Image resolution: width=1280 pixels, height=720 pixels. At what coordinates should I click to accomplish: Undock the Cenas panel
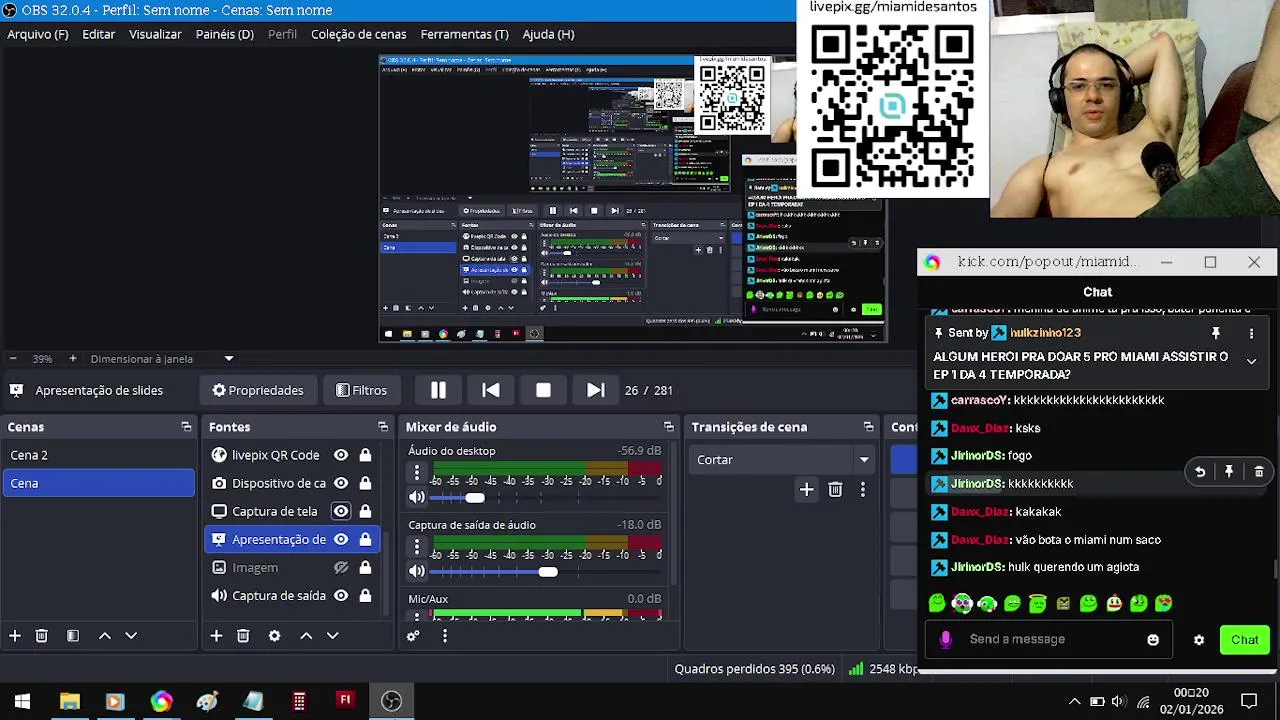(x=186, y=427)
